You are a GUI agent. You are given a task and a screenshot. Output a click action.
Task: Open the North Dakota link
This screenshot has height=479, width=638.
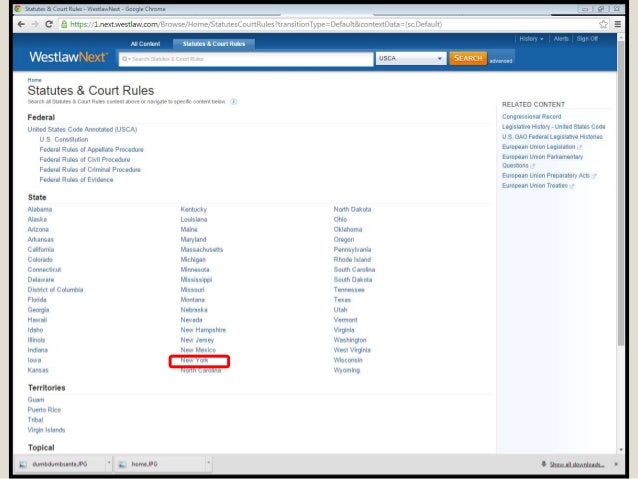[x=352, y=209]
